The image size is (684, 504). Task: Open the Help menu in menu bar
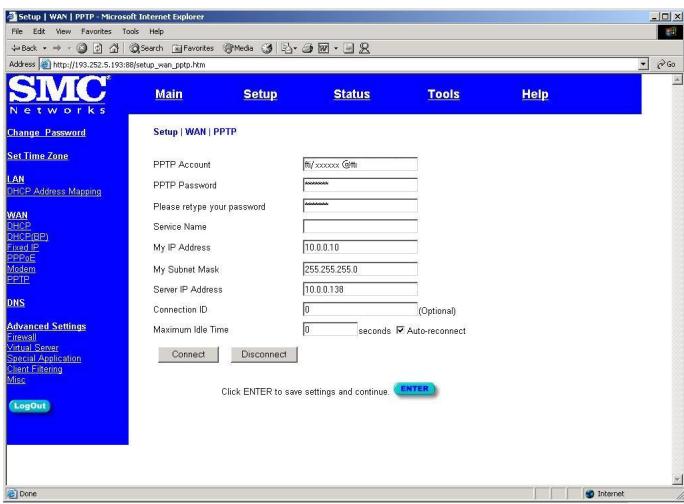tap(156, 31)
